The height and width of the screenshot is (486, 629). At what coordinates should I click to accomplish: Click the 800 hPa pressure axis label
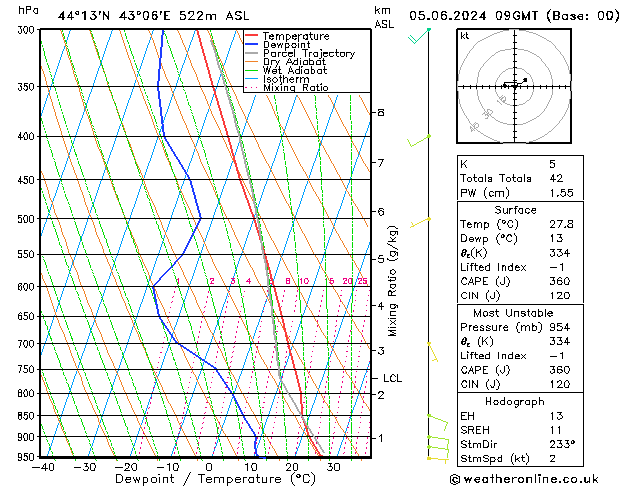28,394
